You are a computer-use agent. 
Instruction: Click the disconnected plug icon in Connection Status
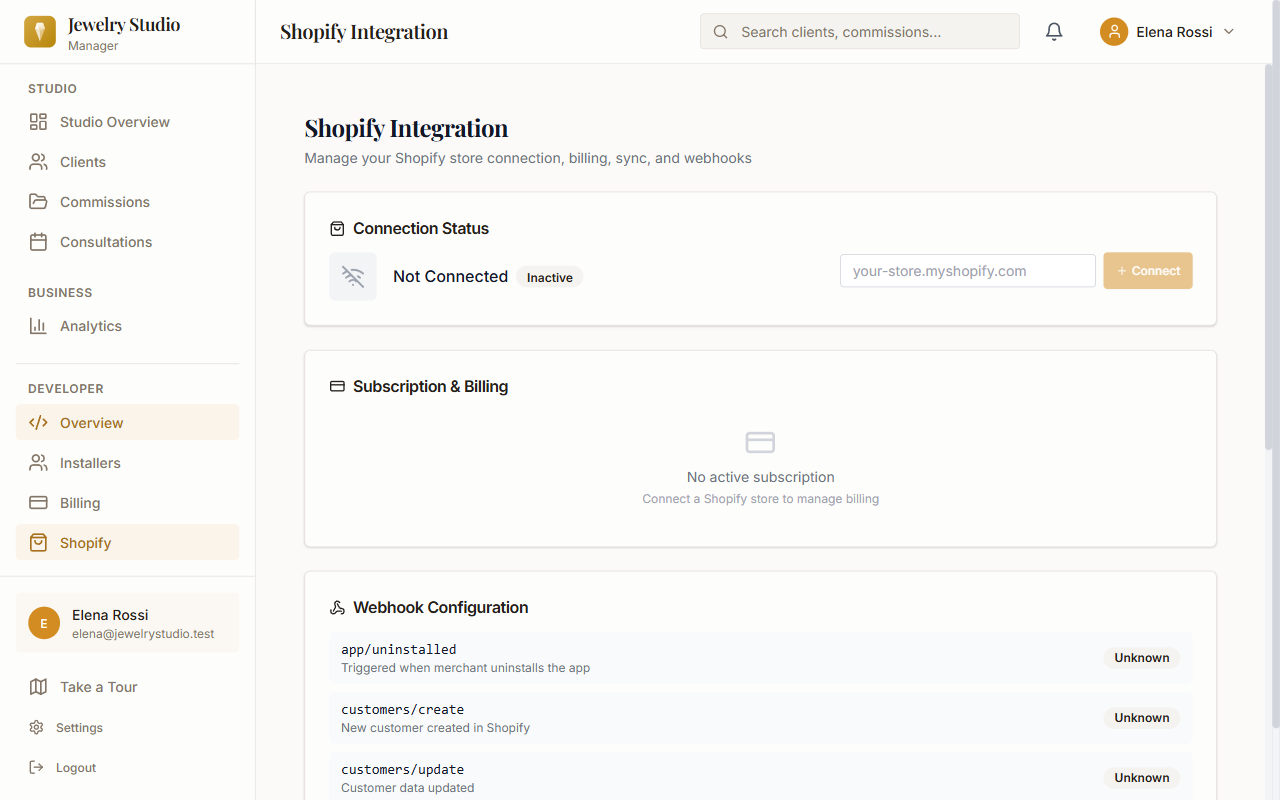[x=353, y=276]
